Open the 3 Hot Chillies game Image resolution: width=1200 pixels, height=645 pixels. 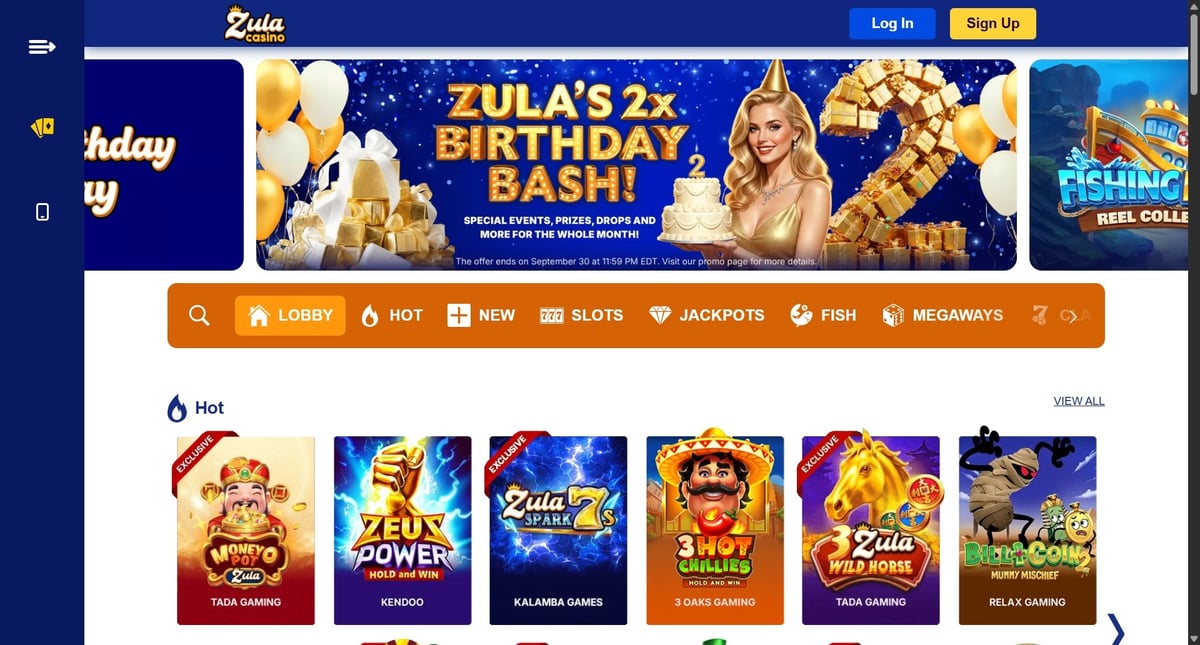pyautogui.click(x=715, y=531)
